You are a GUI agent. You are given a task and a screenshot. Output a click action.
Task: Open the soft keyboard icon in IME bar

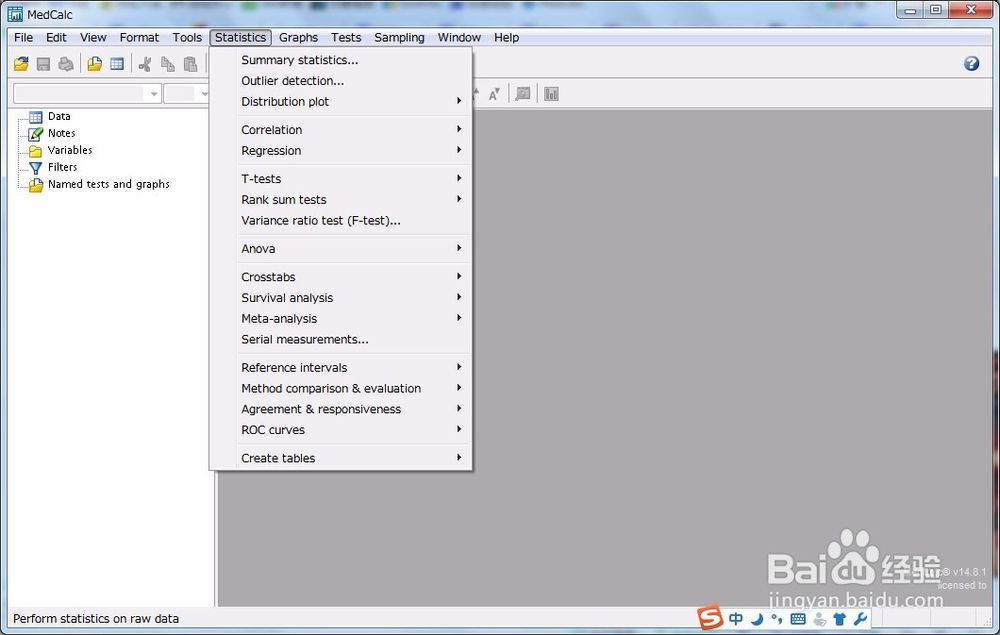click(x=798, y=618)
